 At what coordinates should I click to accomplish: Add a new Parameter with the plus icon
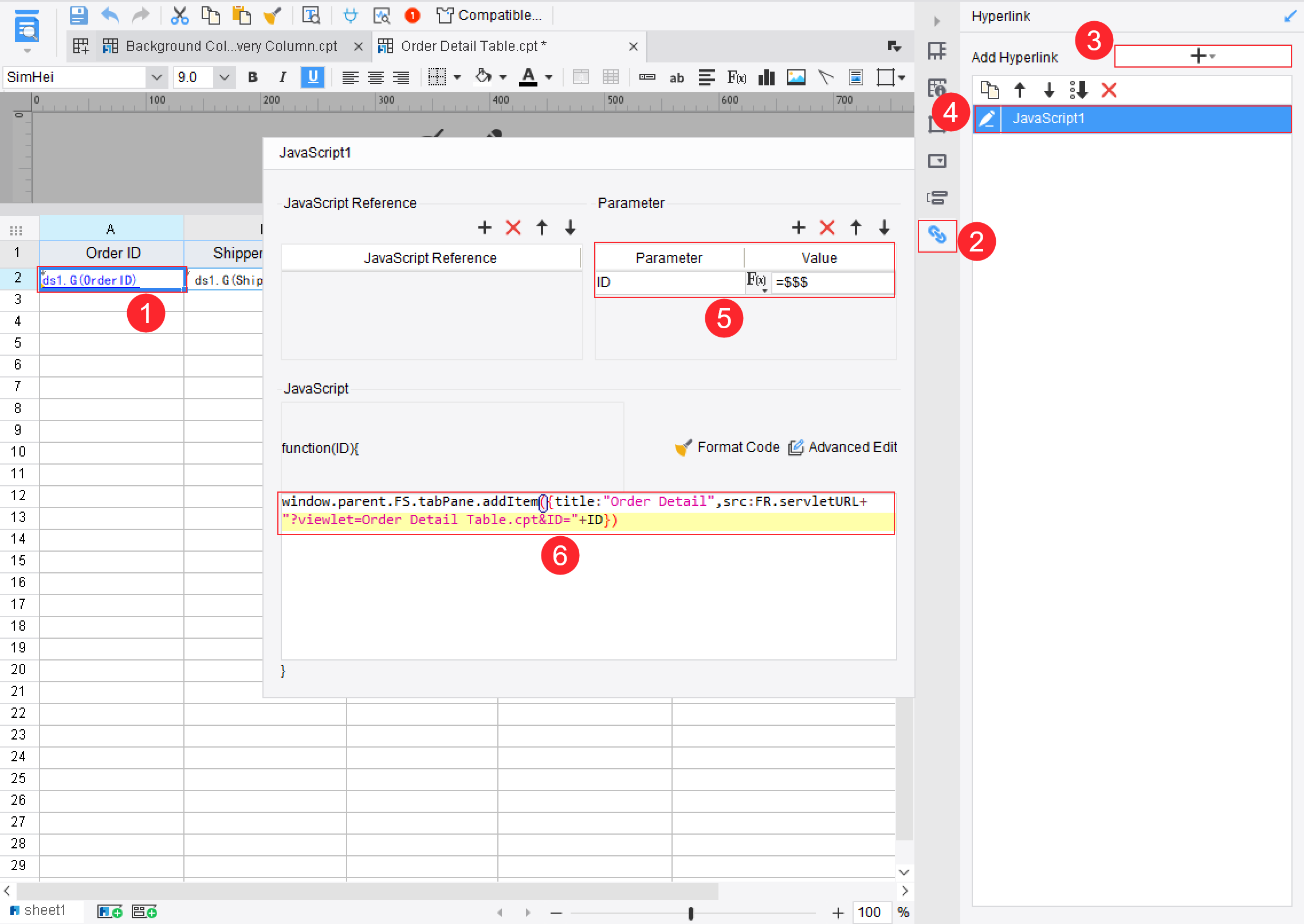pos(799,227)
